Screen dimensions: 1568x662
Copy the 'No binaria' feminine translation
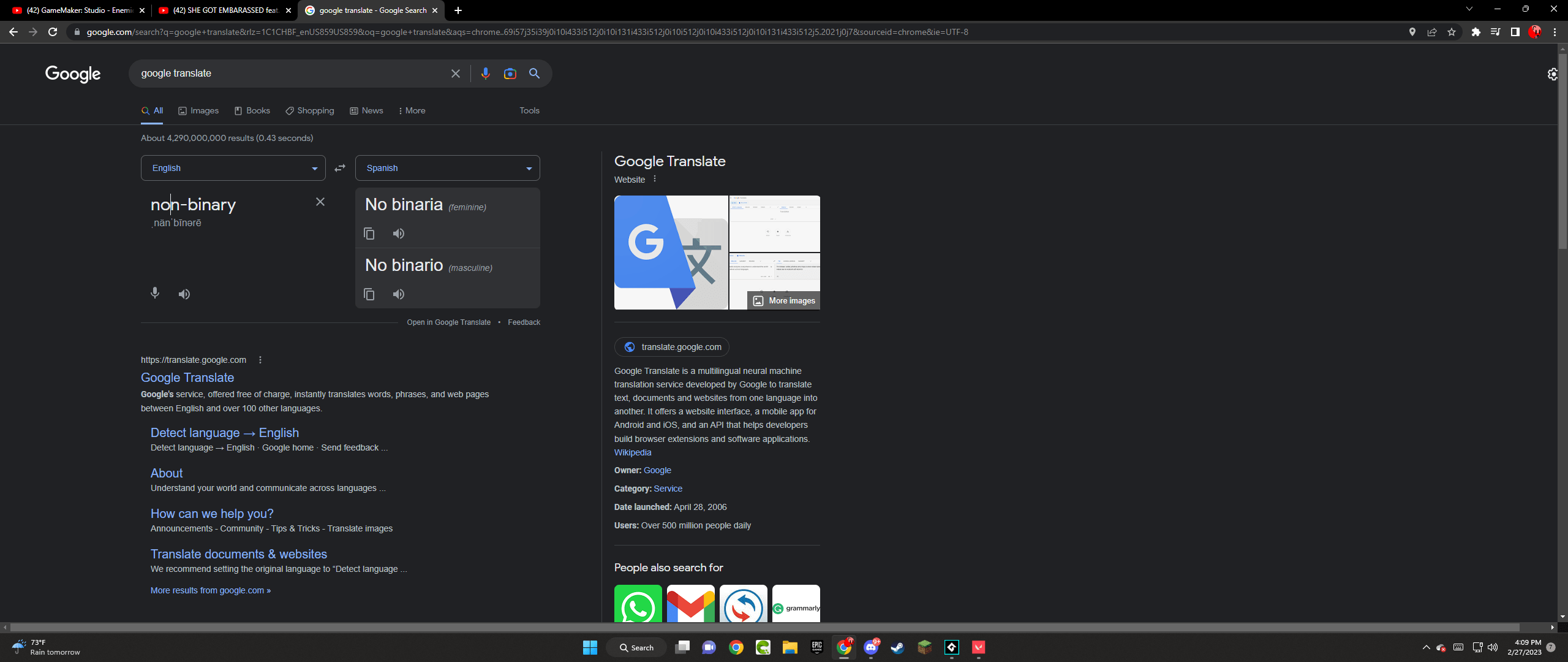click(369, 234)
